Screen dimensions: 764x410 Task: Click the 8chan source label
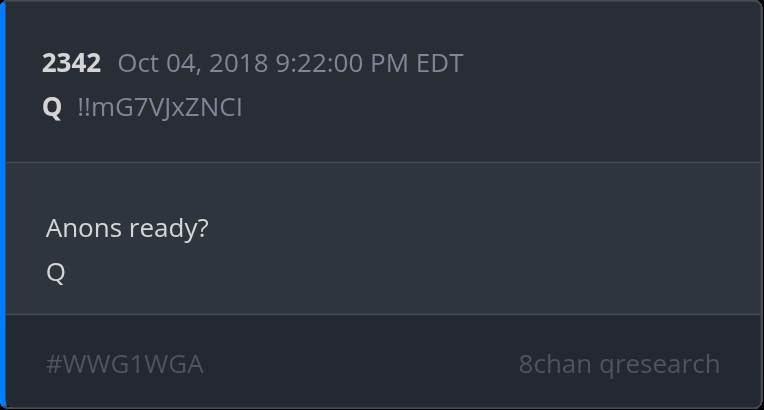(x=555, y=364)
